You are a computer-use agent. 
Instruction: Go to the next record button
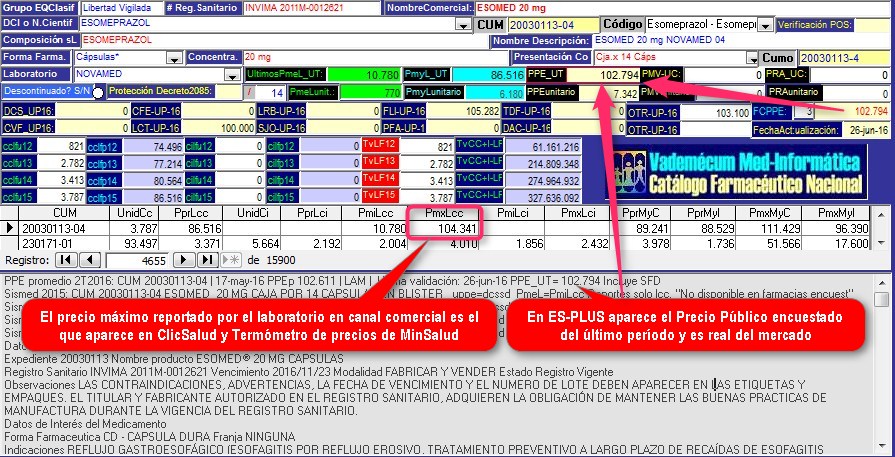(x=184, y=261)
